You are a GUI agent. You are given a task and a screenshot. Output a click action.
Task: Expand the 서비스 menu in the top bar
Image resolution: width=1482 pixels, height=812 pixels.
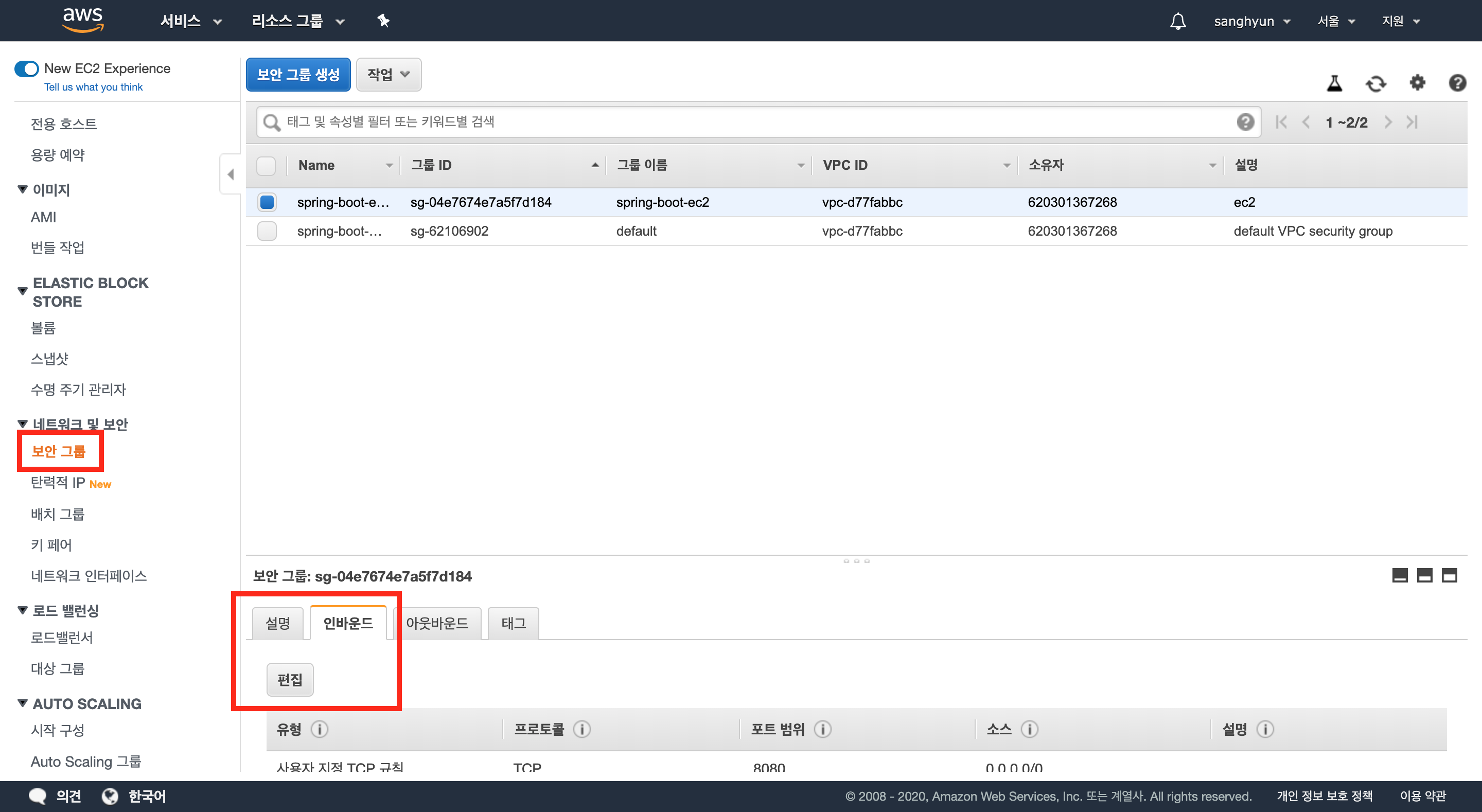point(190,21)
